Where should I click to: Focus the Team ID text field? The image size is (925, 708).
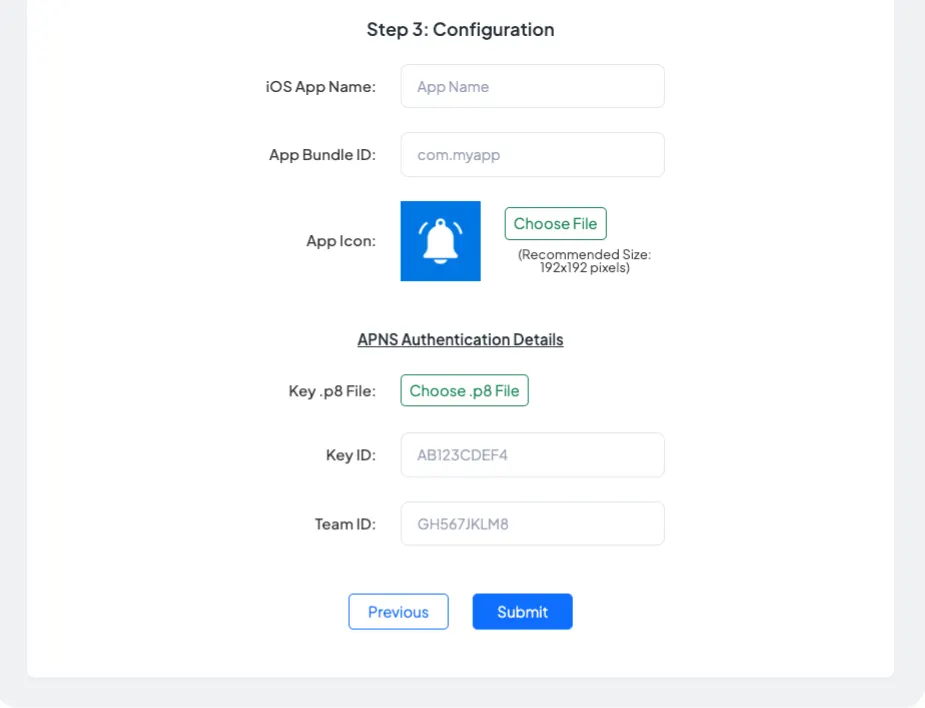[x=532, y=524]
